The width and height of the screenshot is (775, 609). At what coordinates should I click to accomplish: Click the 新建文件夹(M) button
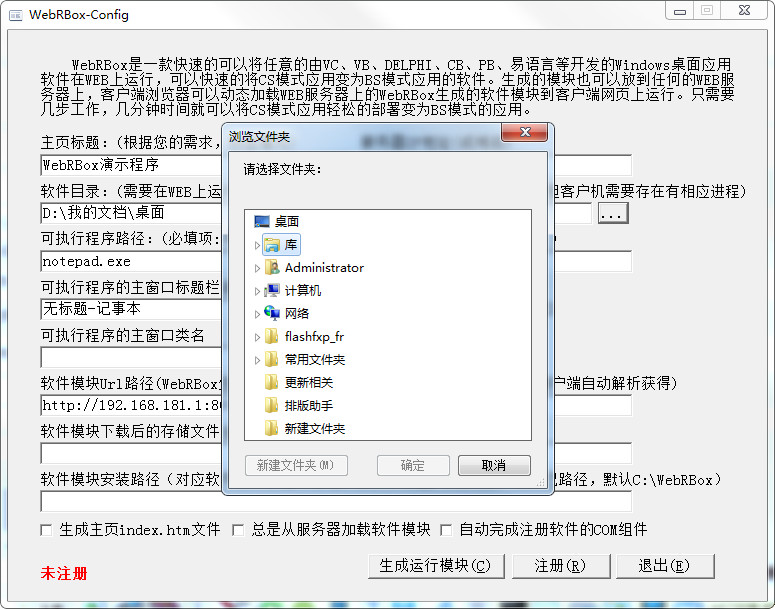tap(296, 465)
